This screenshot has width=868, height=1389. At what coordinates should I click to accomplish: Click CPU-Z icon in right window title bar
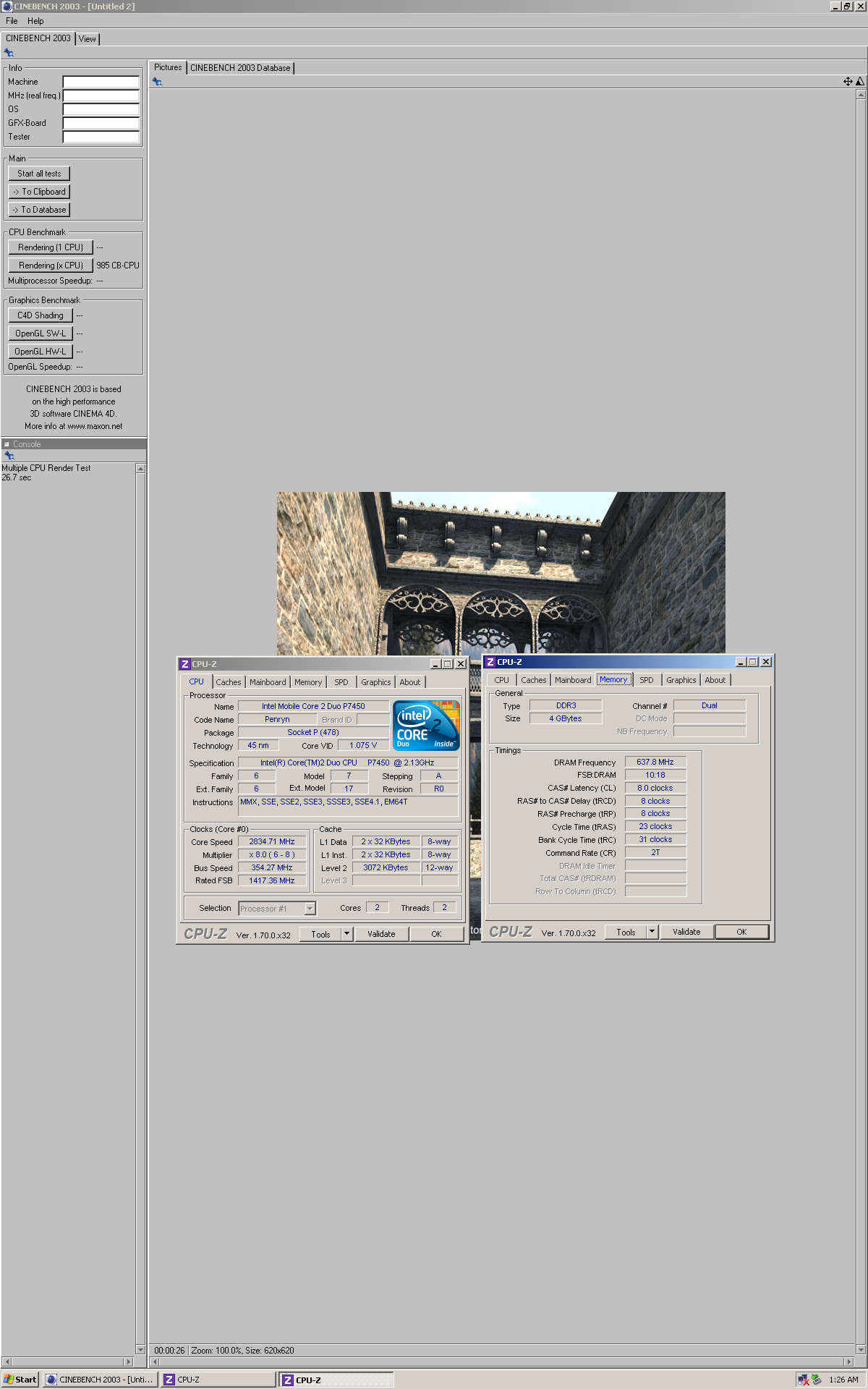click(490, 662)
